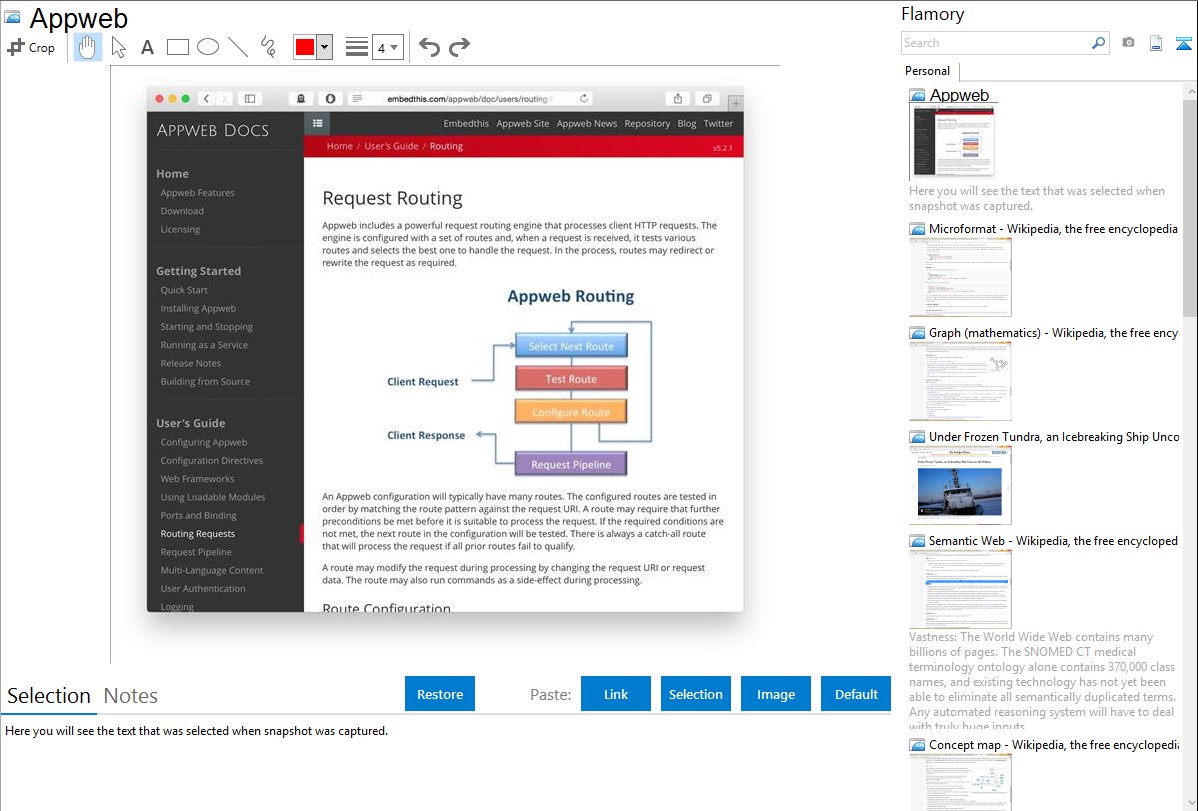The image size is (1198, 811).
Task: Click the browser back arrow in snapshot
Action: [206, 99]
